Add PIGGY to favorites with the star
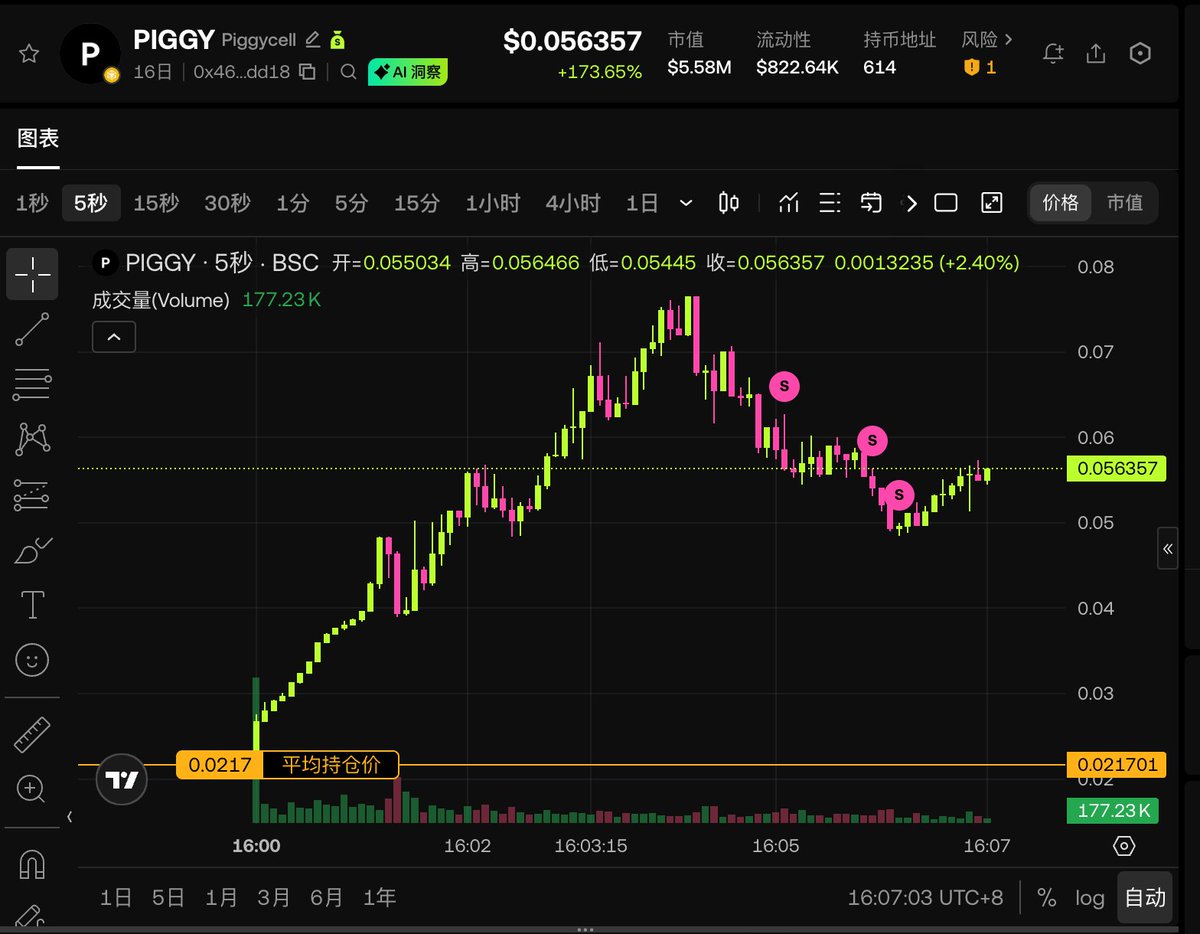The height and width of the screenshot is (934, 1200). [x=29, y=53]
